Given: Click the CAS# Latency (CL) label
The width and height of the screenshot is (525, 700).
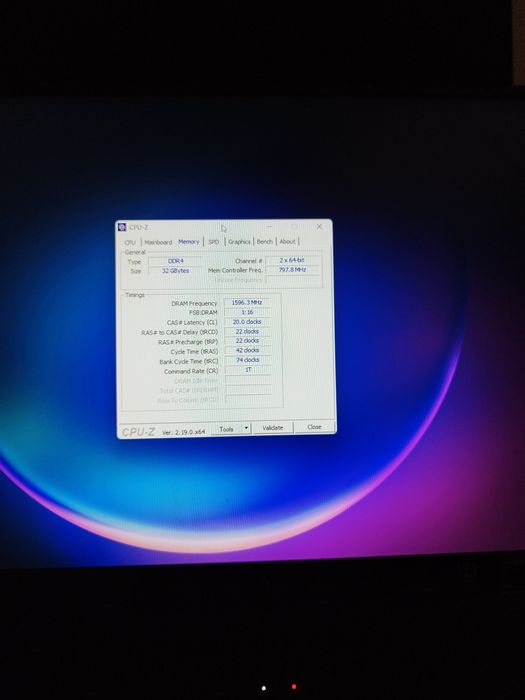Looking at the screenshot, I should (x=192, y=323).
